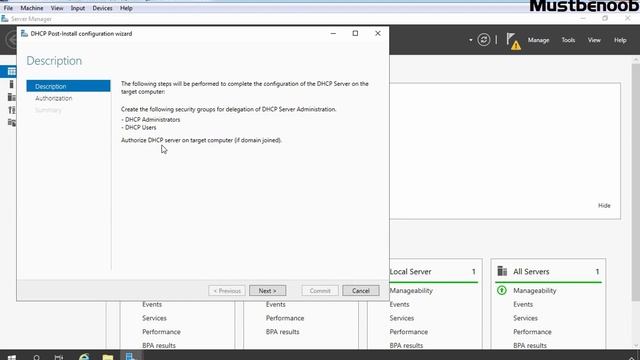This screenshot has height=360, width=640.
Task: Click Manageability under All Servers
Action: [x=535, y=291]
